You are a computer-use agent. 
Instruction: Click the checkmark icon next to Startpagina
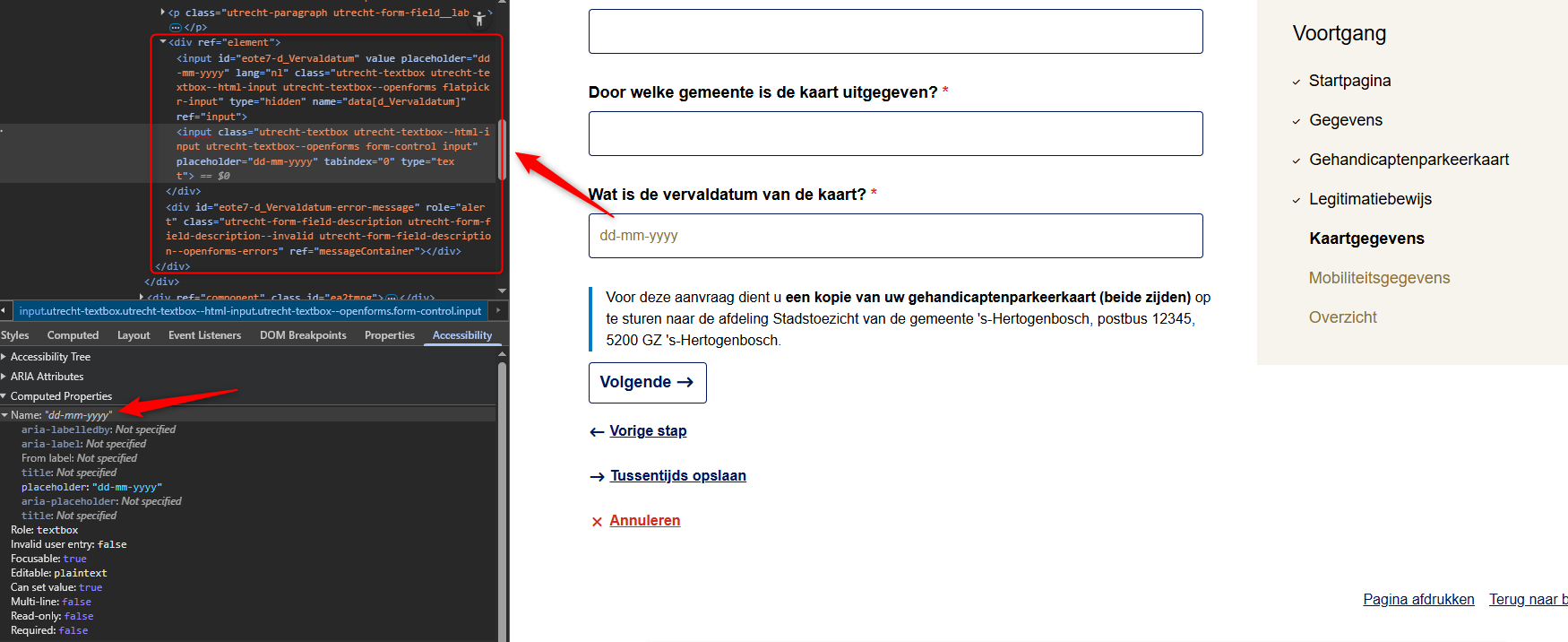[1296, 82]
